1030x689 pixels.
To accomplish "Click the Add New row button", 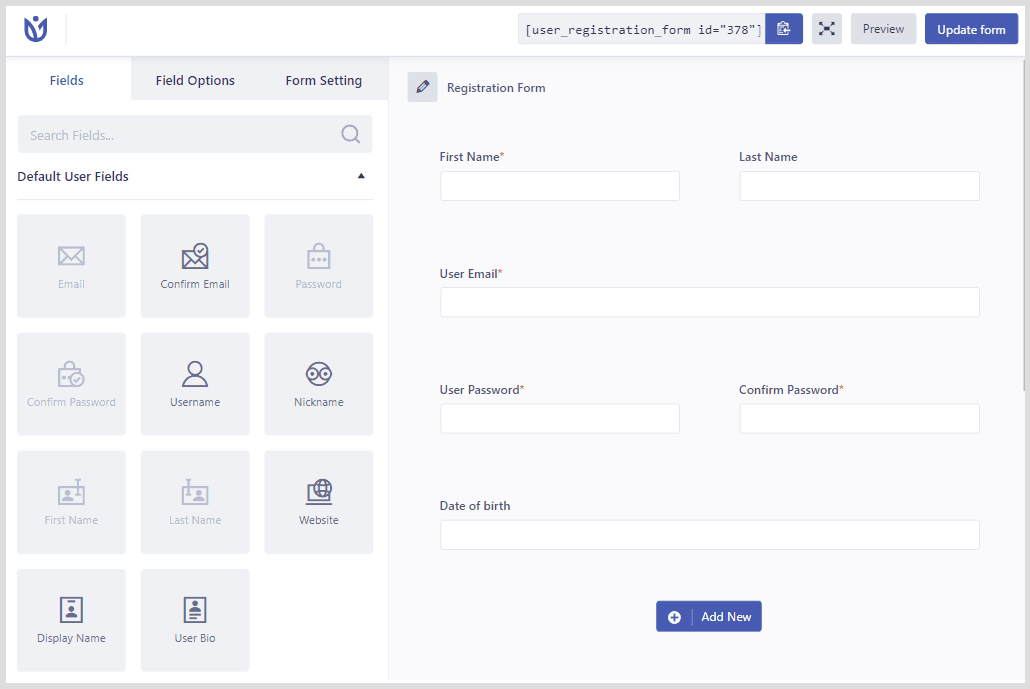I will (709, 616).
